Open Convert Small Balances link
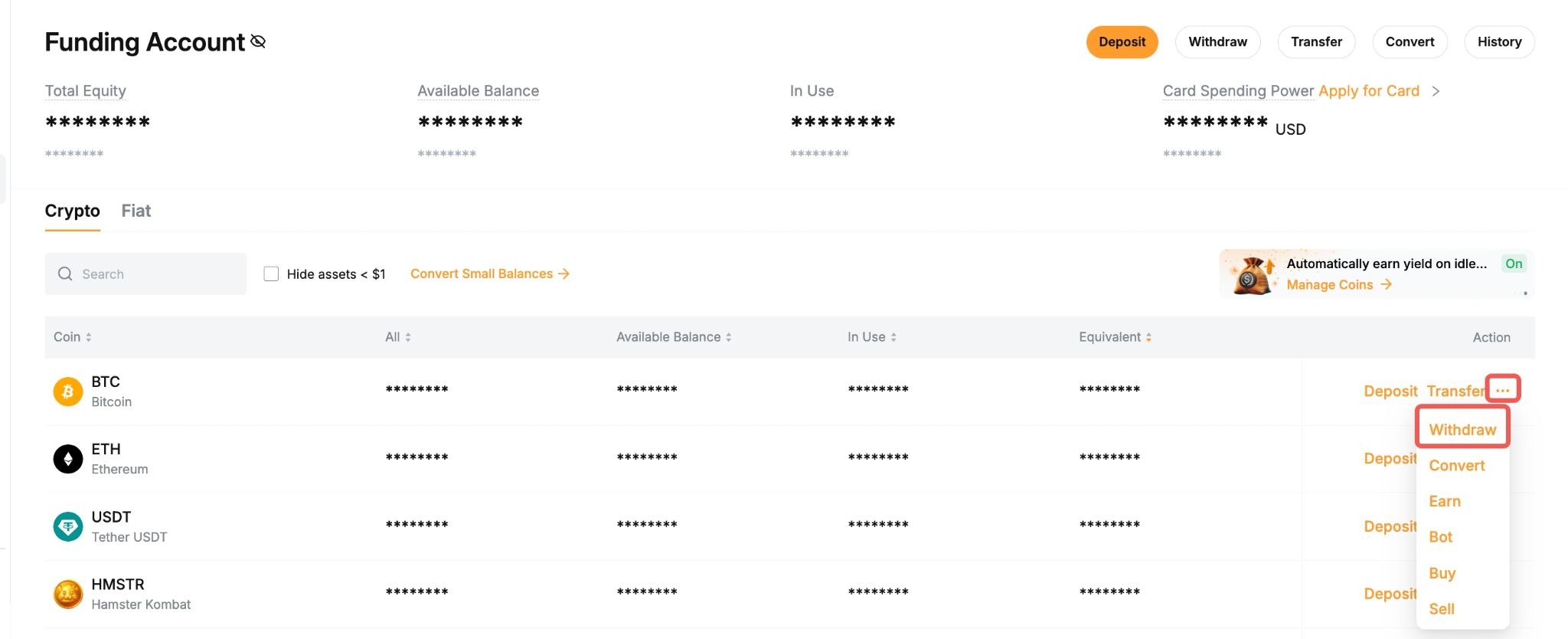The image size is (1568, 639). [x=489, y=274]
